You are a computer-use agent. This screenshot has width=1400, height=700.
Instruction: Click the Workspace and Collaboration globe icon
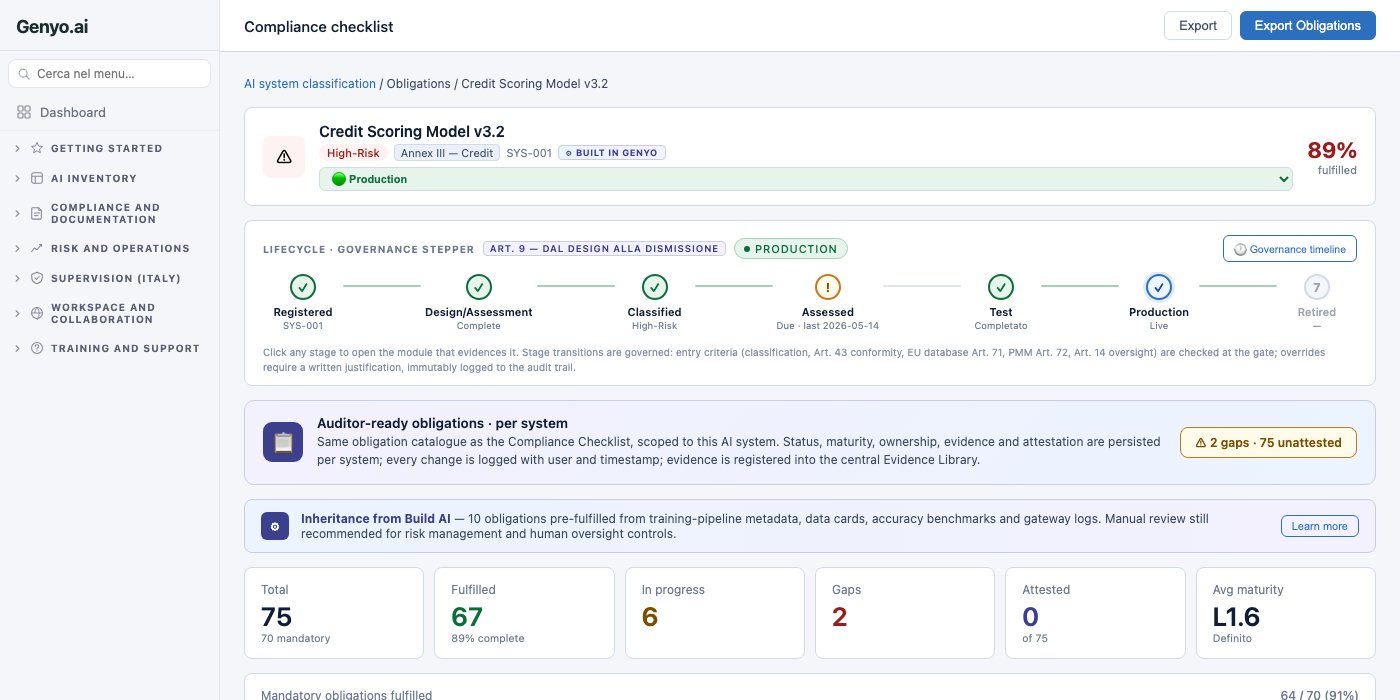coord(37,314)
